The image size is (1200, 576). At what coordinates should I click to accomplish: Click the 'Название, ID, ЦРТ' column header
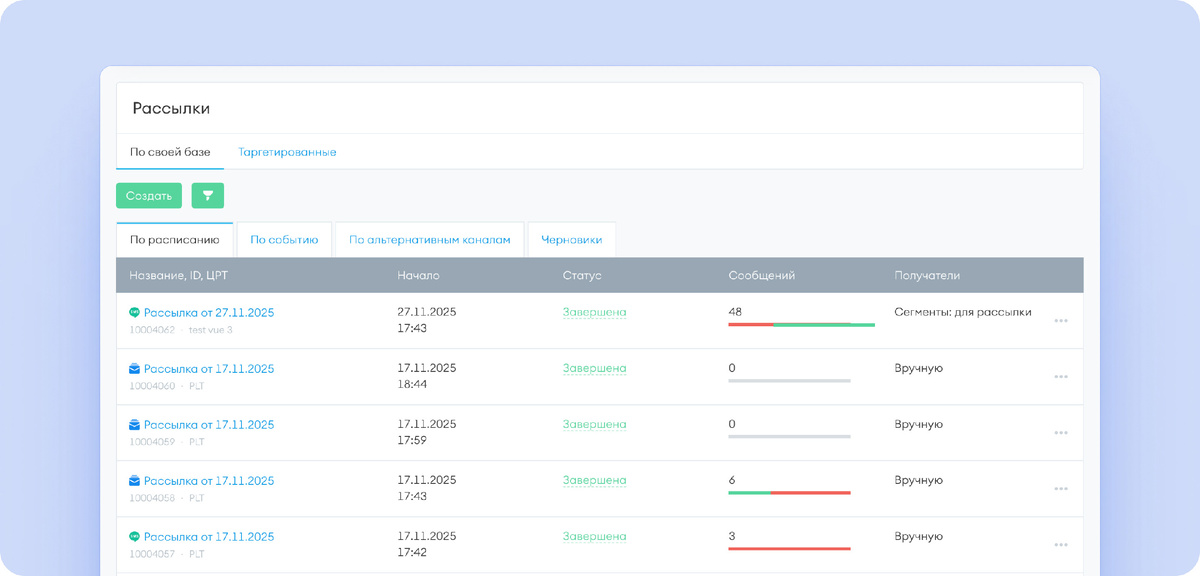tap(179, 275)
